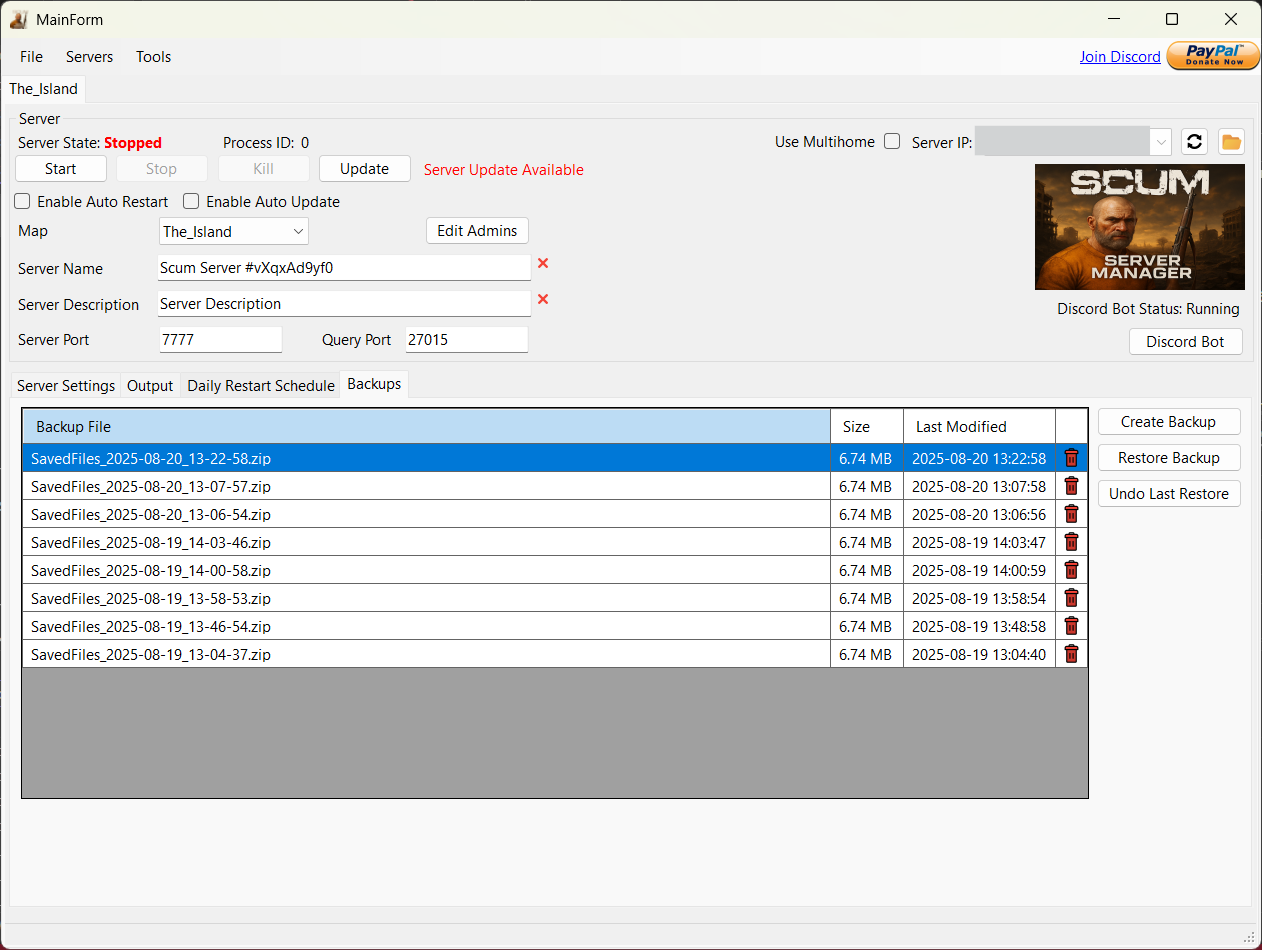Delete SavedFiles_2025-08-19_14-00-58.zip using its trash icon
Viewport: 1262px width, 950px height.
pyautogui.click(x=1071, y=570)
